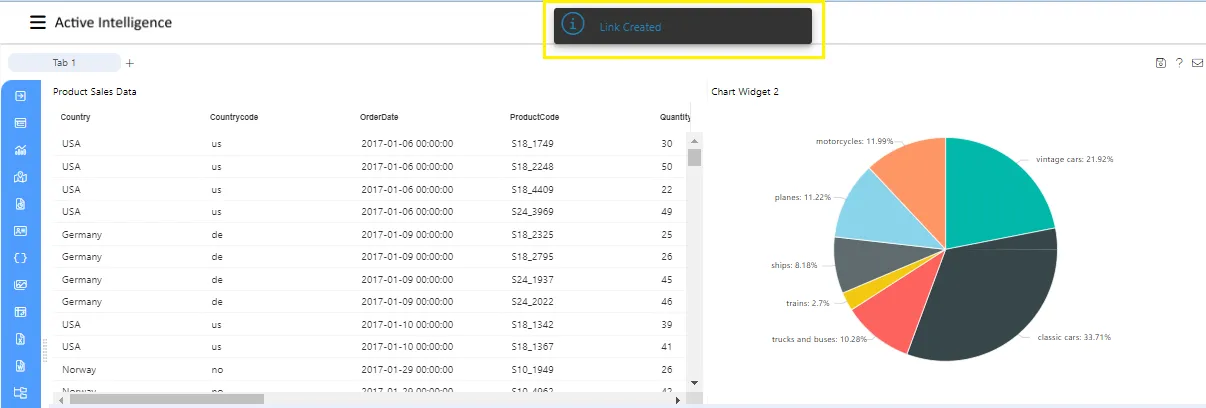The height and width of the screenshot is (408, 1206).
Task: Open help via the question mark icon
Action: (x=1179, y=63)
